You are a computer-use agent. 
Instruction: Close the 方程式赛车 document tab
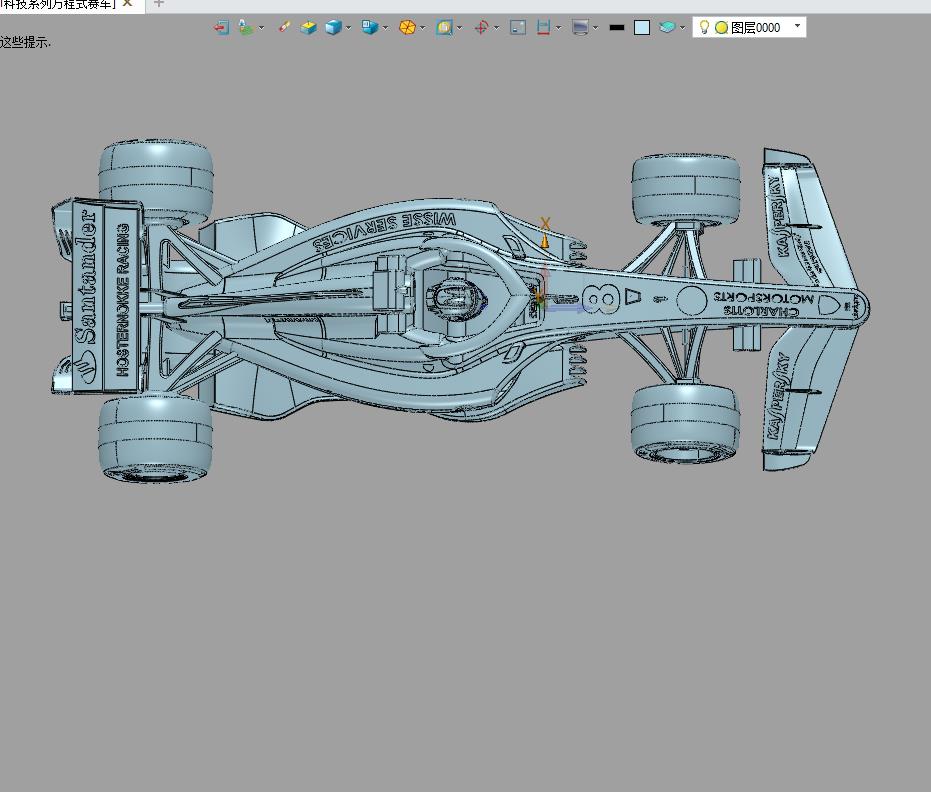tap(128, 4)
